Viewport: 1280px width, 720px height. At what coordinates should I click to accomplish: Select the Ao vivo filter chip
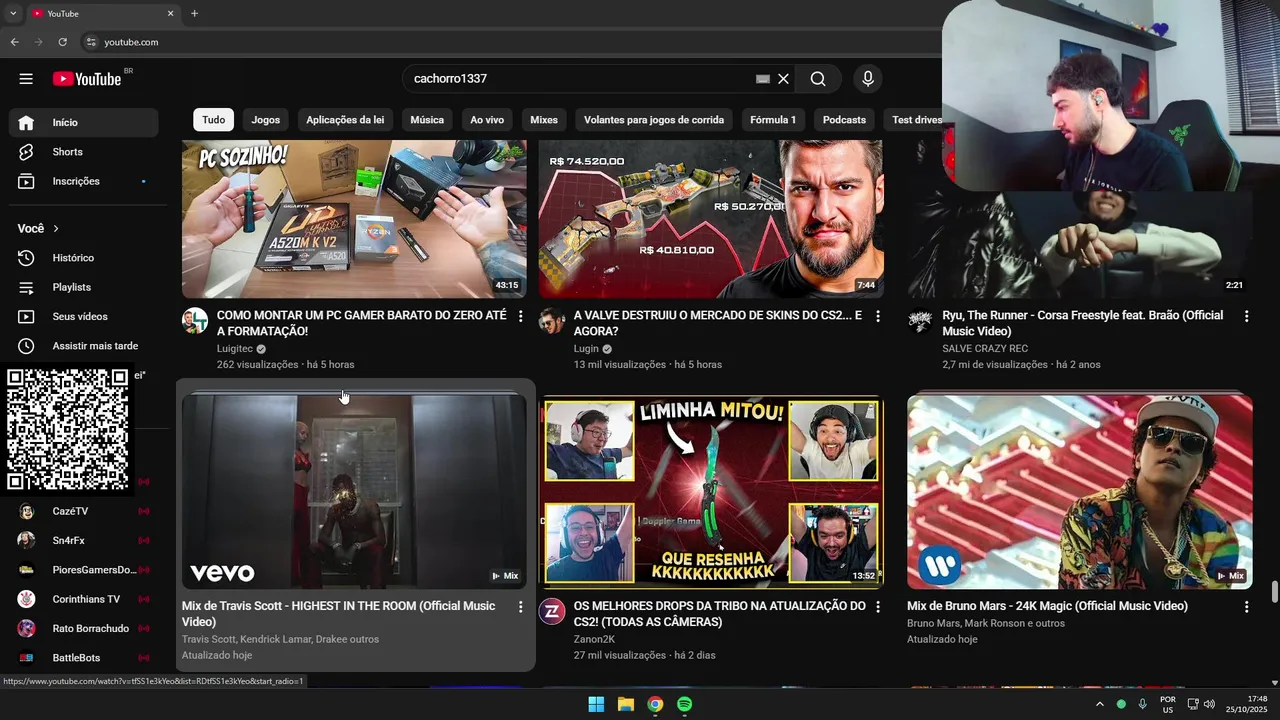click(487, 120)
